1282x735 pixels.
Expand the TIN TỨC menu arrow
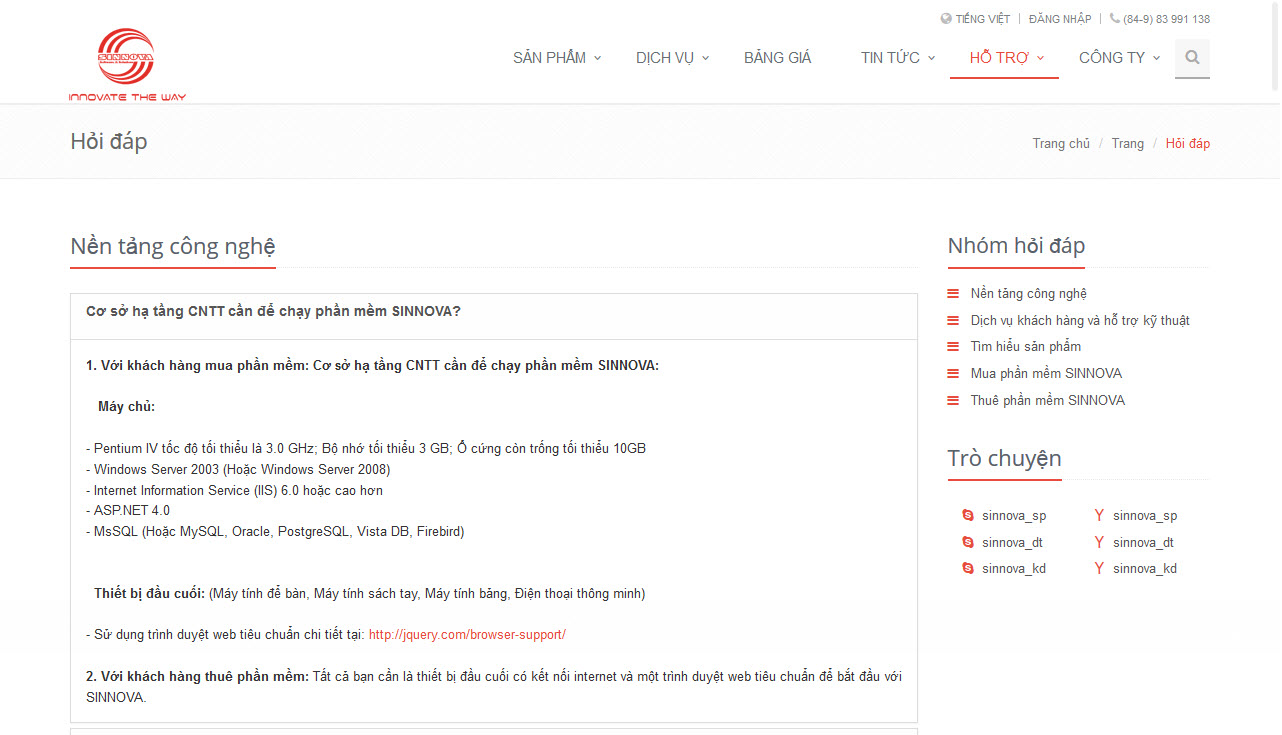tap(931, 58)
